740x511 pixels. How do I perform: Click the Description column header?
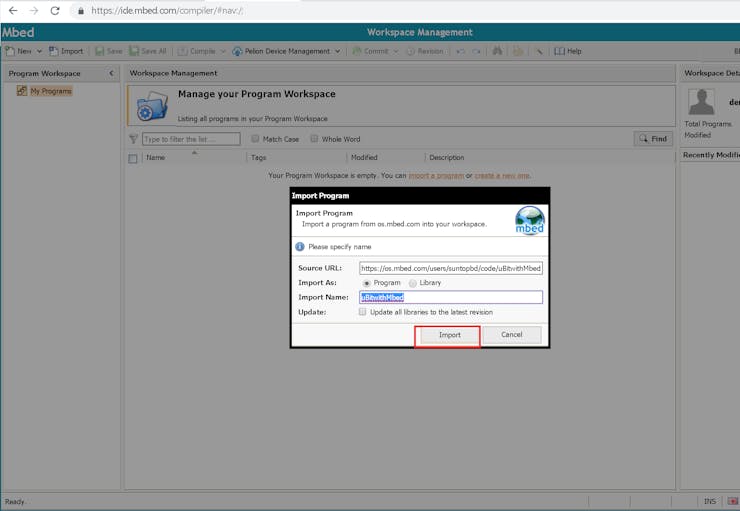[446, 158]
